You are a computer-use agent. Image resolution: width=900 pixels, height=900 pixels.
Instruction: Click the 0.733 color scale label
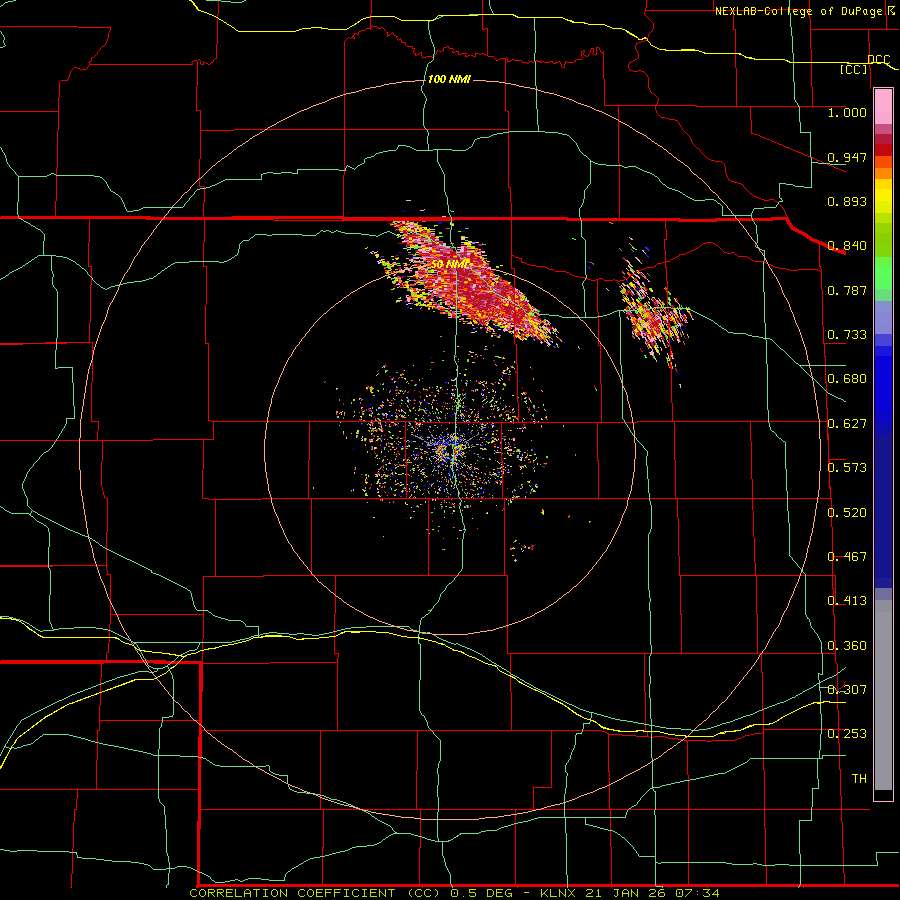point(847,335)
